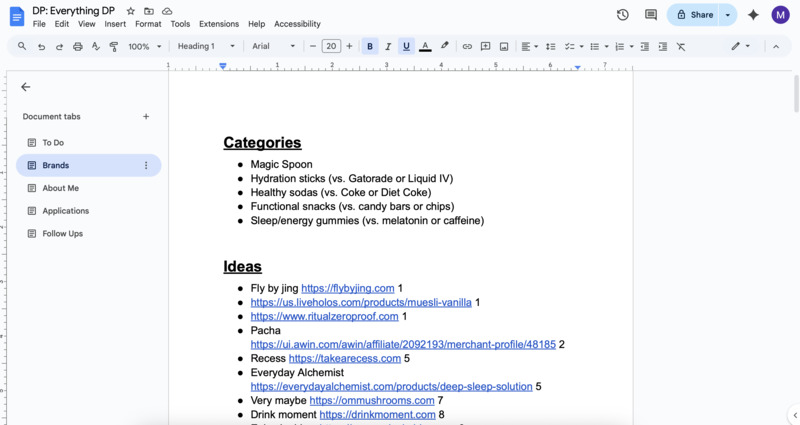Open the editing mode pencil dropdown
This screenshot has width=800, height=425.
pos(740,46)
